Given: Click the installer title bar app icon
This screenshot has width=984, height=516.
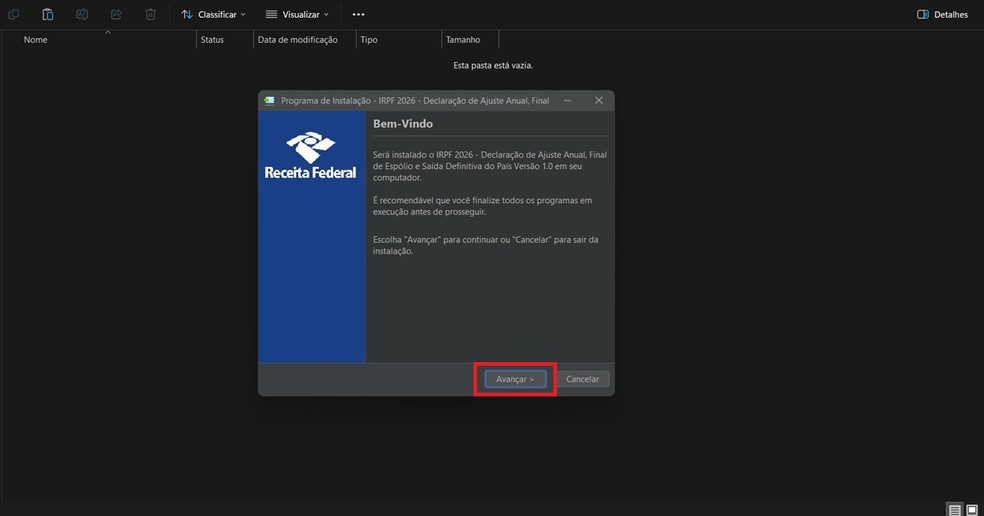Looking at the screenshot, I should (269, 101).
